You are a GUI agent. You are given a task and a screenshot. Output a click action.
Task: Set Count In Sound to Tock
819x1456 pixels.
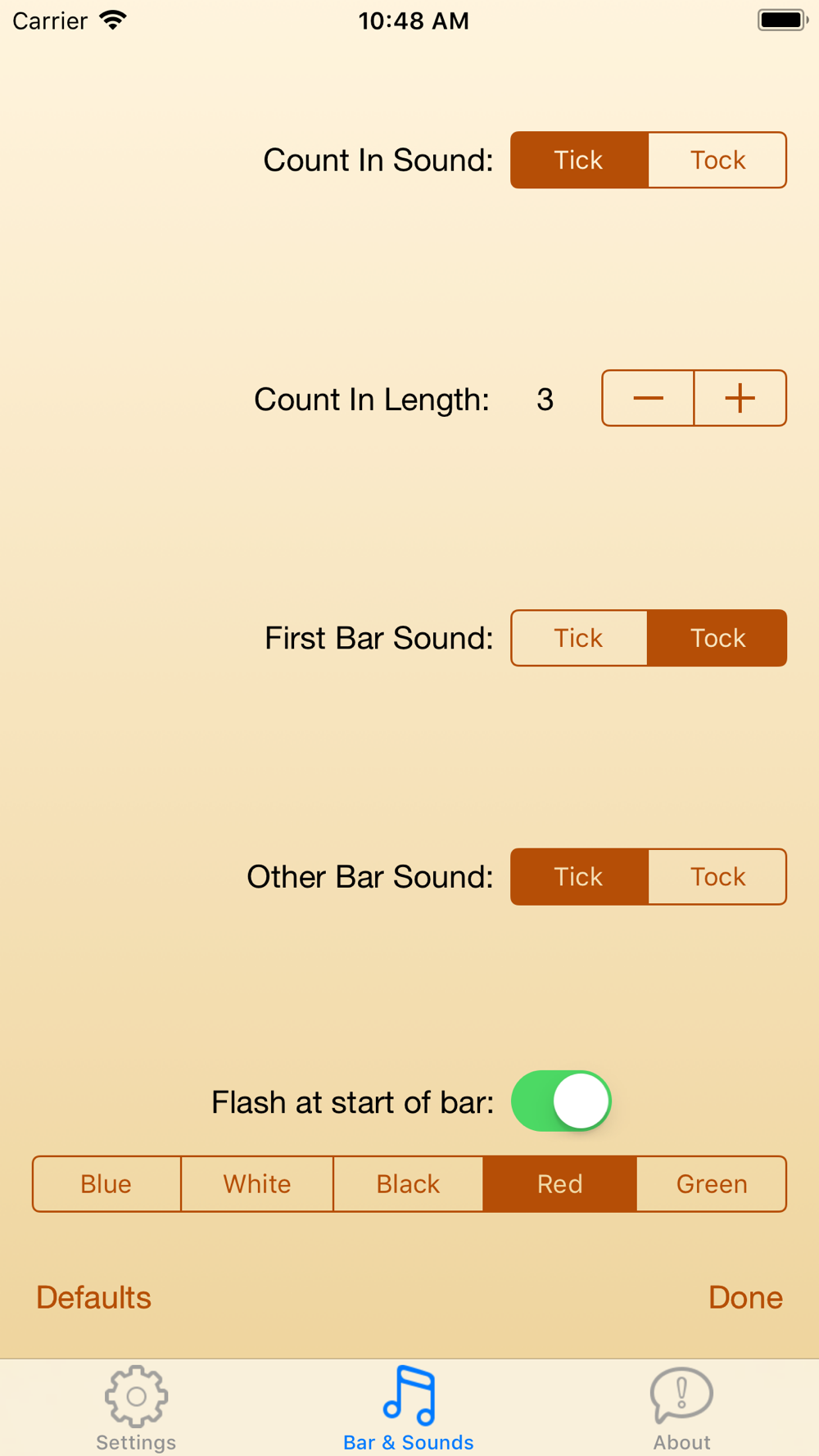tap(717, 161)
